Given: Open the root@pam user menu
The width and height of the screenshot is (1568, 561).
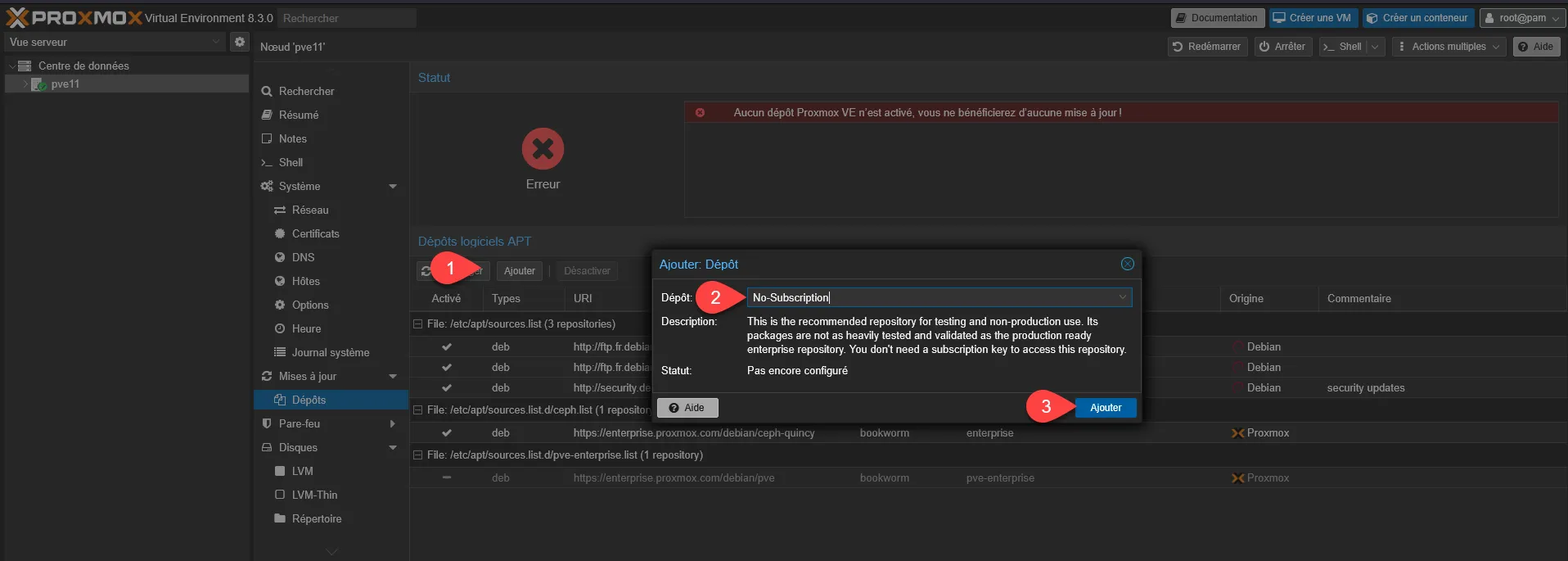Looking at the screenshot, I should tap(1522, 18).
